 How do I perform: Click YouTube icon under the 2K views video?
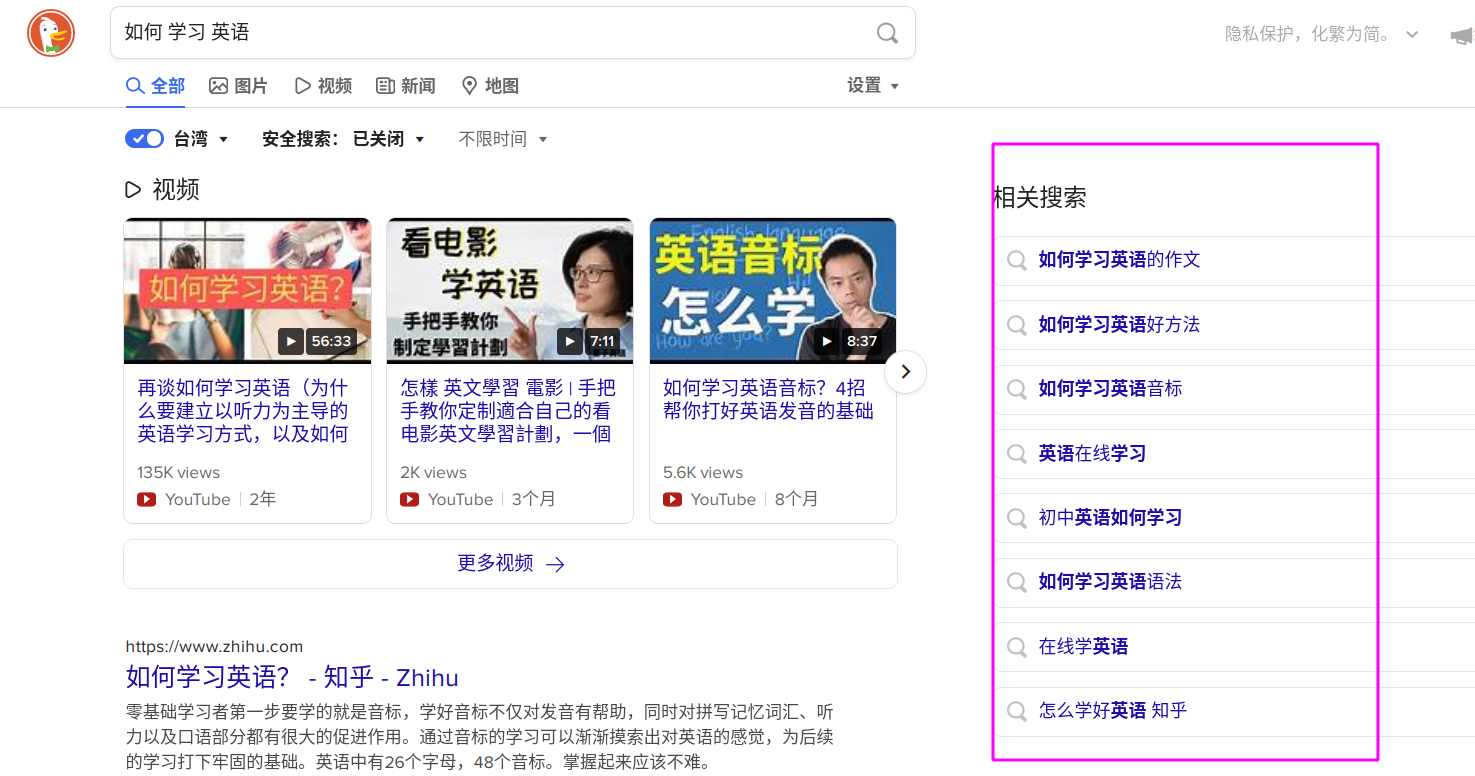[x=410, y=499]
